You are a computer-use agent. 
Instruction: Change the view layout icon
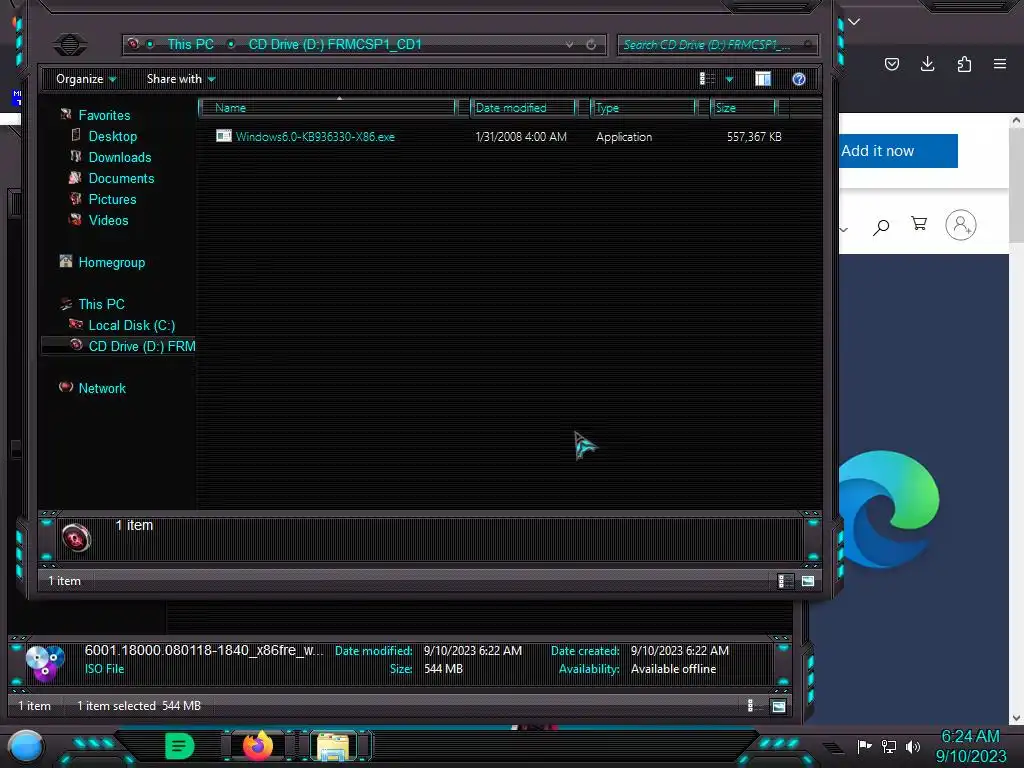(x=707, y=79)
